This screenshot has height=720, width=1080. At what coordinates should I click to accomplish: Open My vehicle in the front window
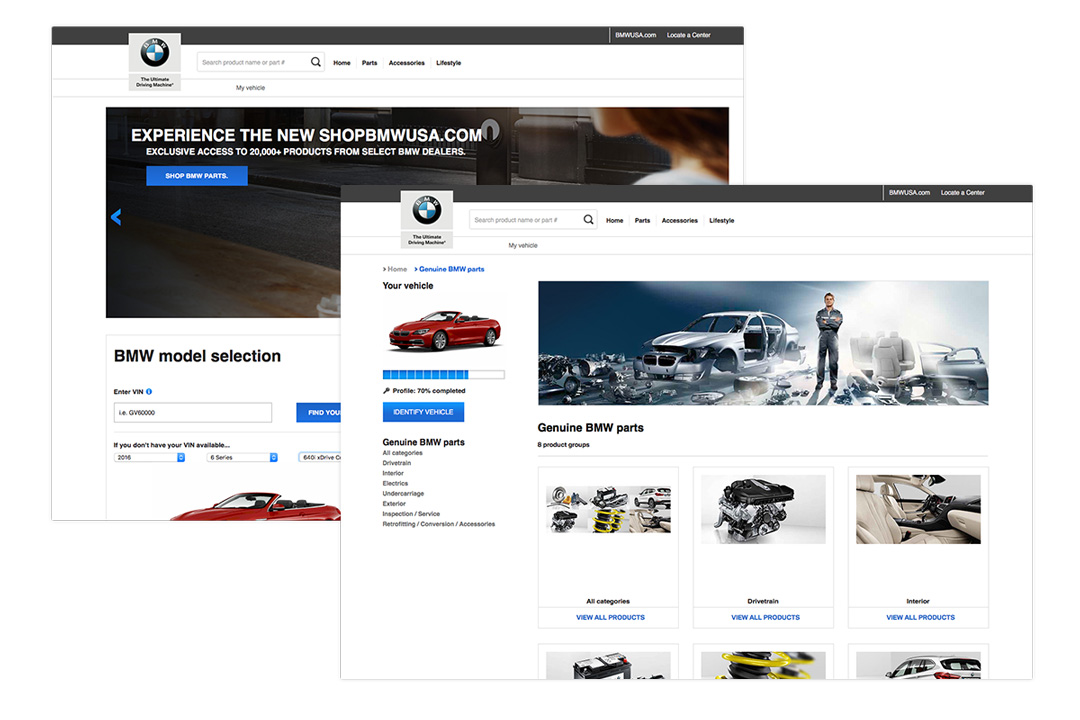click(x=523, y=245)
